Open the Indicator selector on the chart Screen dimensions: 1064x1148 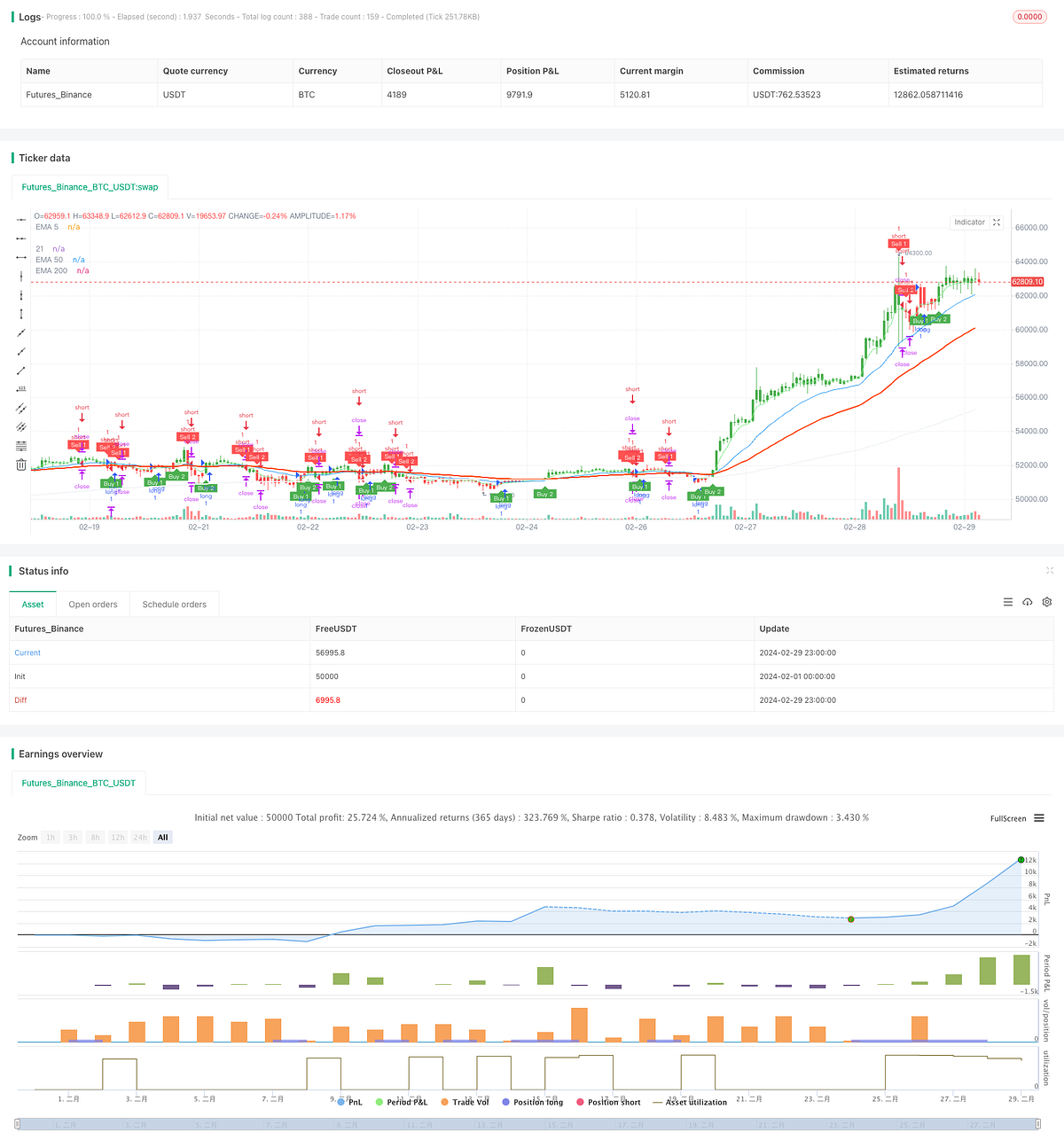coord(968,222)
